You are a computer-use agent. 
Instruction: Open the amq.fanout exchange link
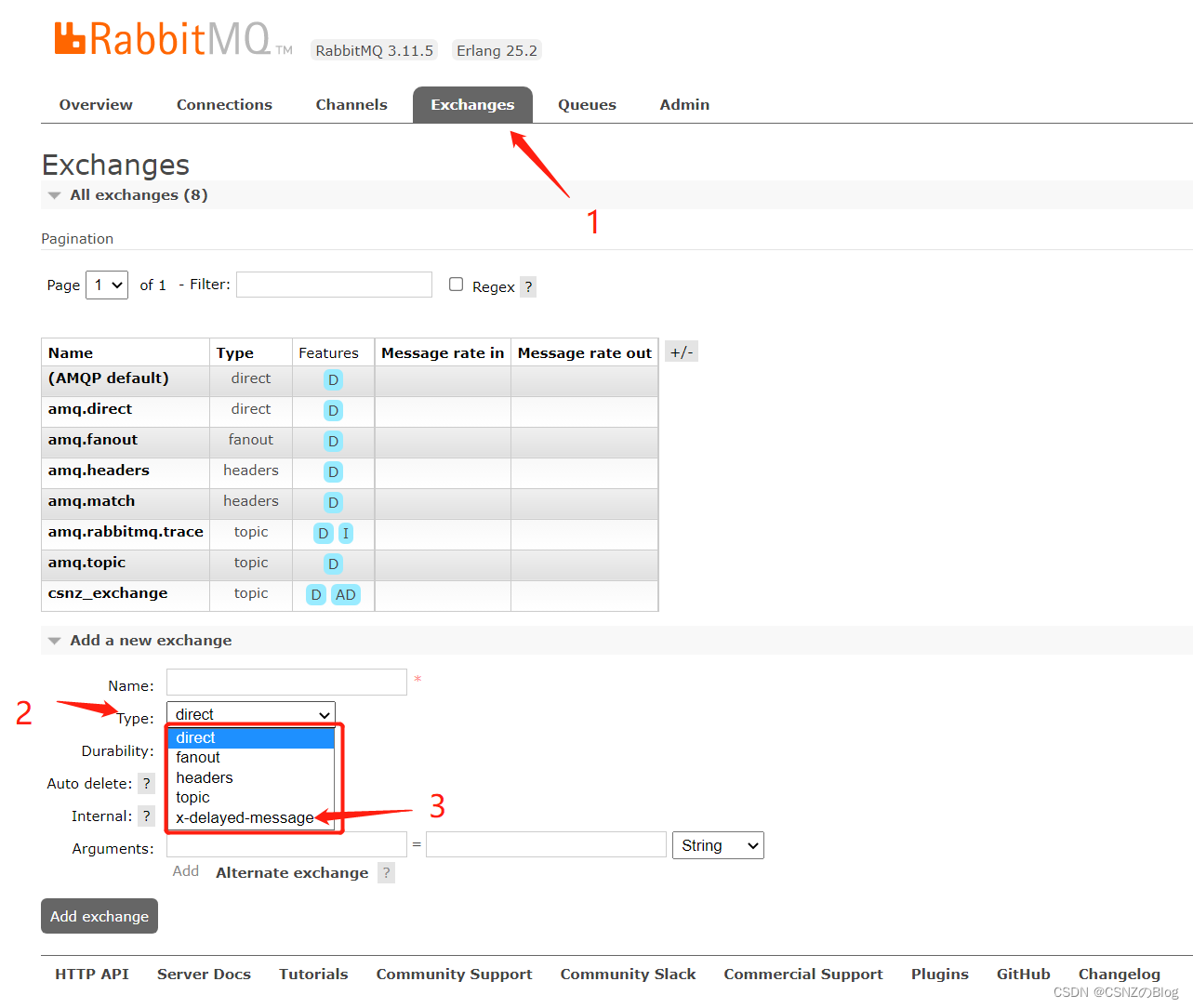pyautogui.click(x=93, y=440)
